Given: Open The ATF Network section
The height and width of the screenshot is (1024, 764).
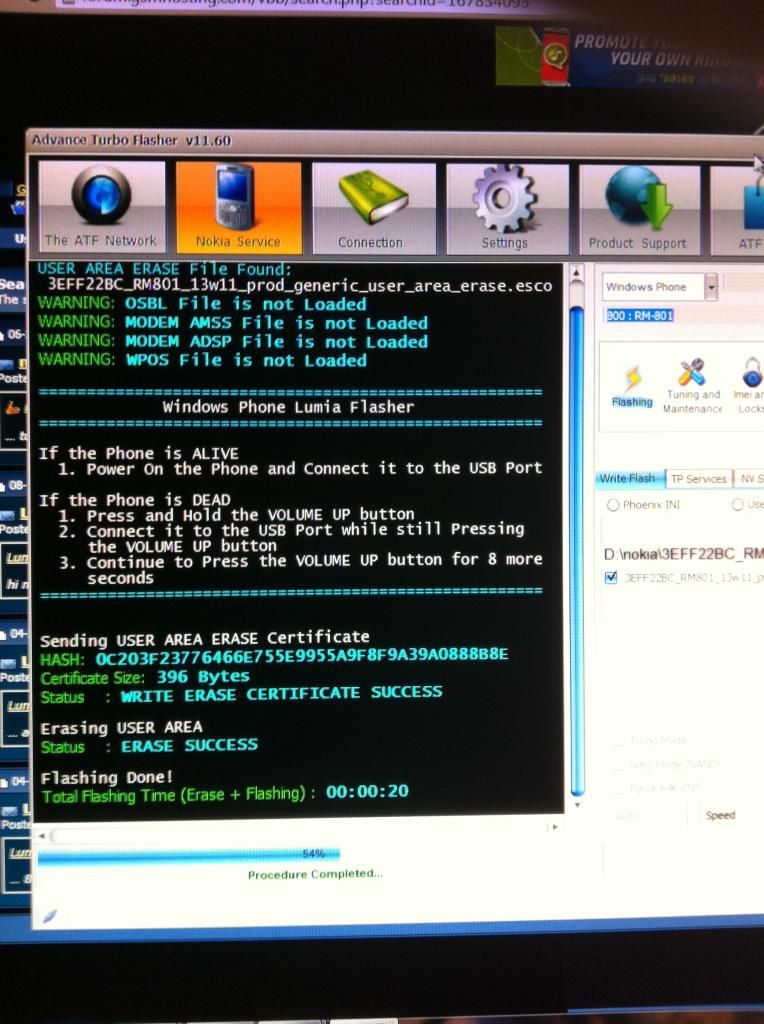Looking at the screenshot, I should (x=101, y=207).
